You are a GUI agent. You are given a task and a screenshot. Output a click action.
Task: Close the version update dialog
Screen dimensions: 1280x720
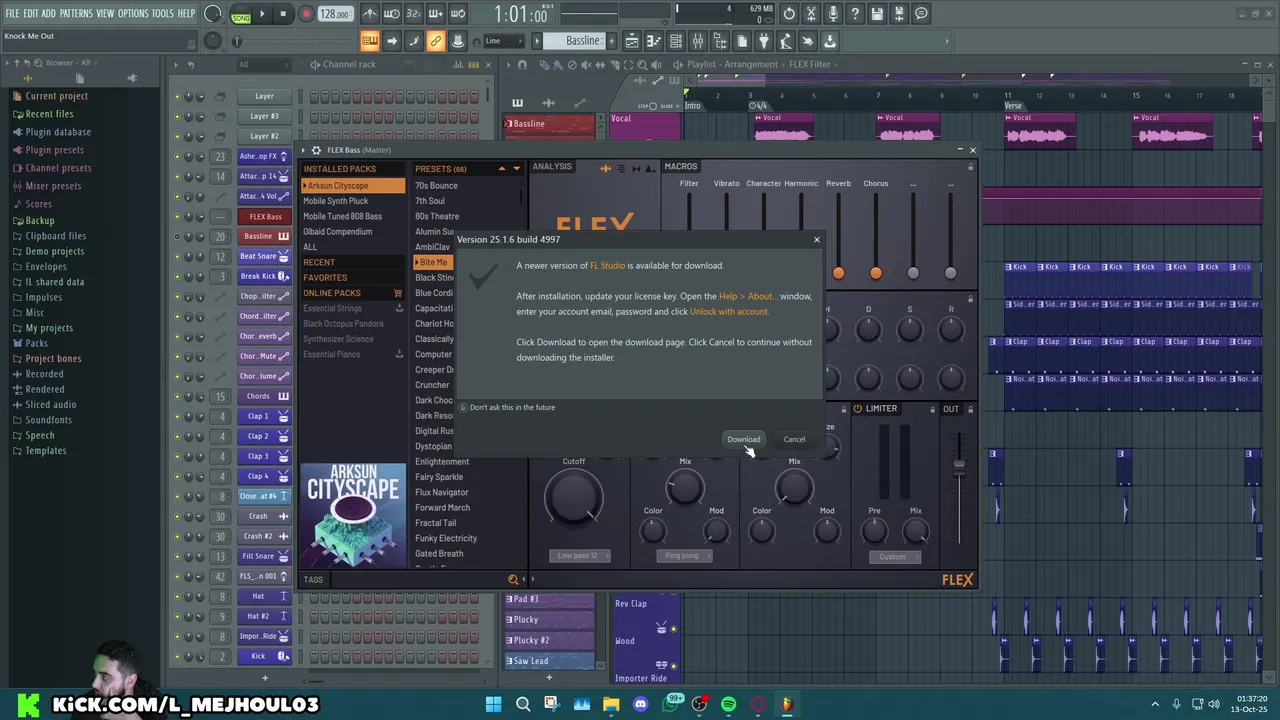(x=816, y=239)
